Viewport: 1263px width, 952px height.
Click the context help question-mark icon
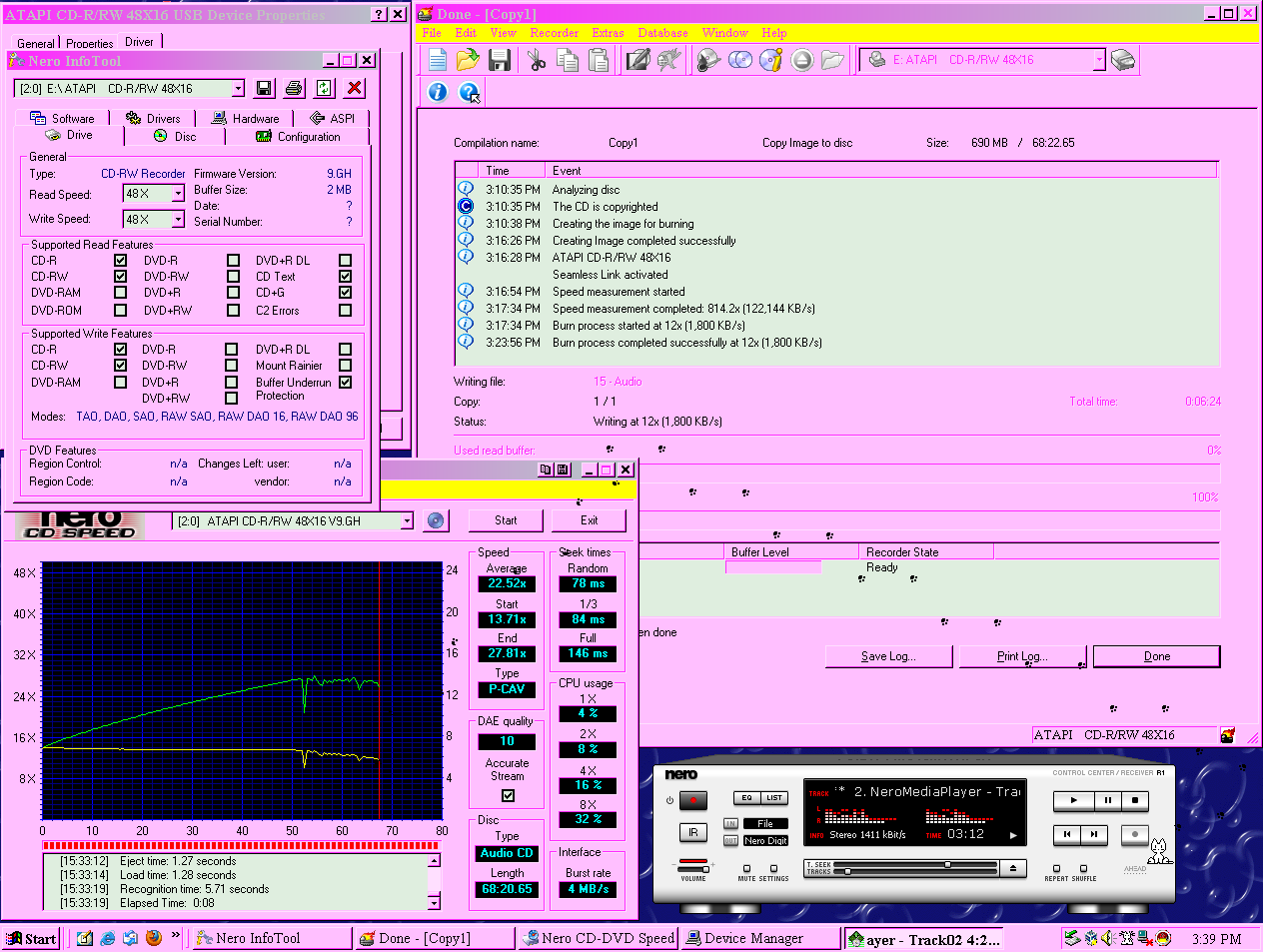point(469,92)
